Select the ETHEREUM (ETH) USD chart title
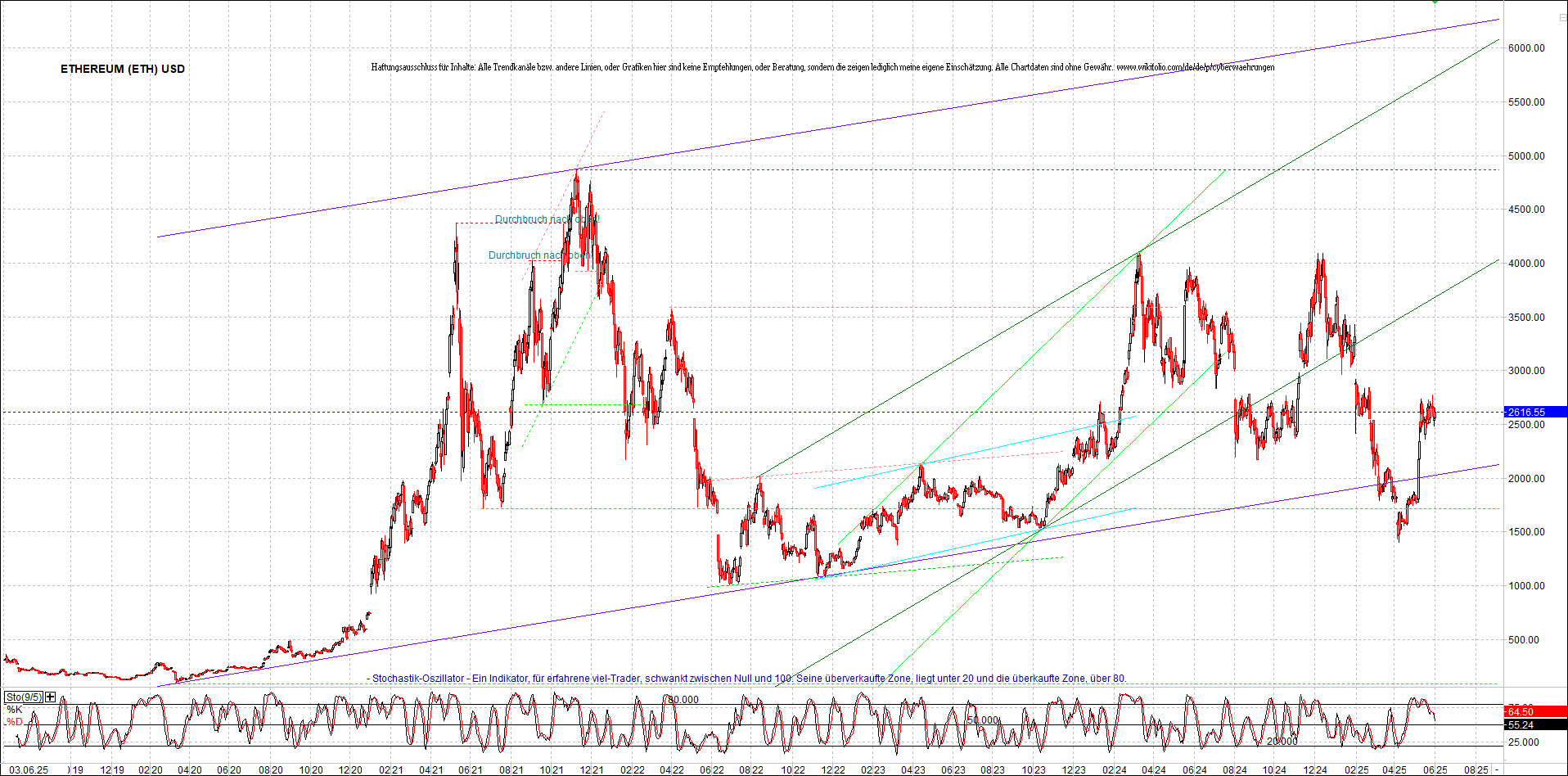The image size is (1568, 776). click(x=123, y=70)
